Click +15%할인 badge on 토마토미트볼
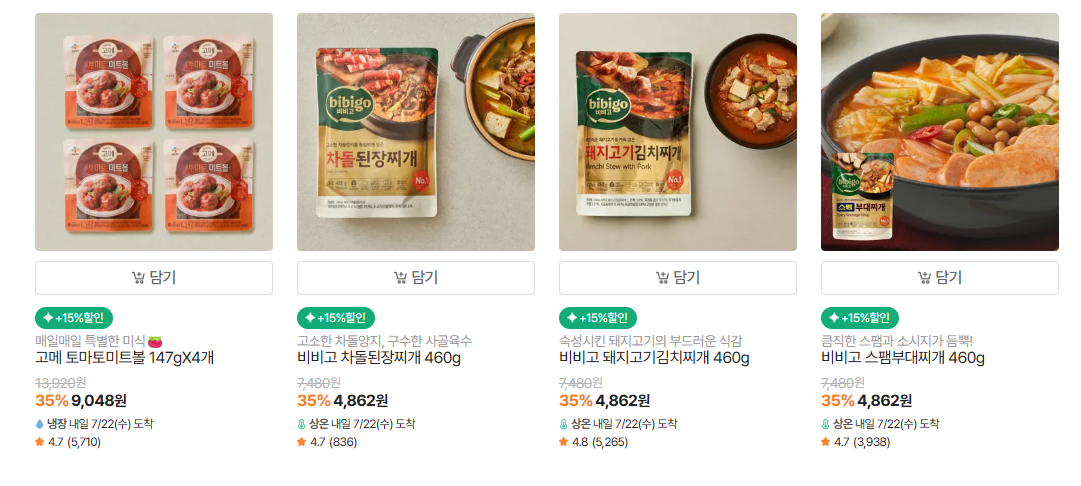Viewport: 1081px width, 486px height. [x=74, y=318]
